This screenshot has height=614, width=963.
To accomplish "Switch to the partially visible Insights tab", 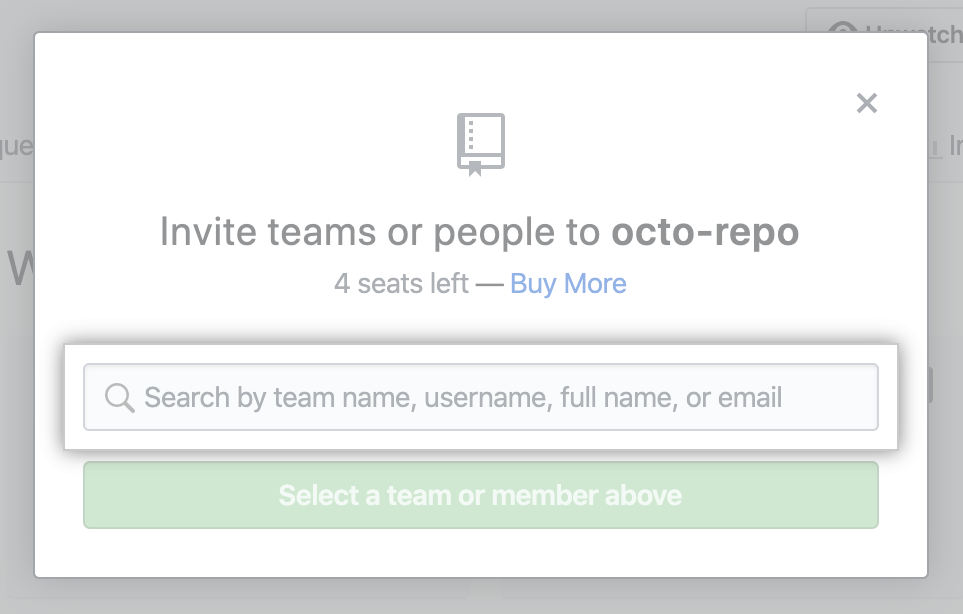I will [x=955, y=147].
